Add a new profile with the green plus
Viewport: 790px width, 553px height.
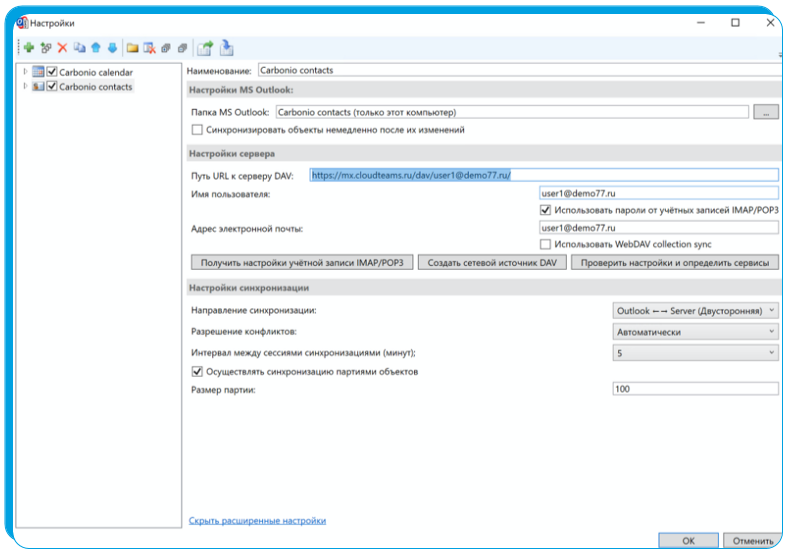coord(29,48)
